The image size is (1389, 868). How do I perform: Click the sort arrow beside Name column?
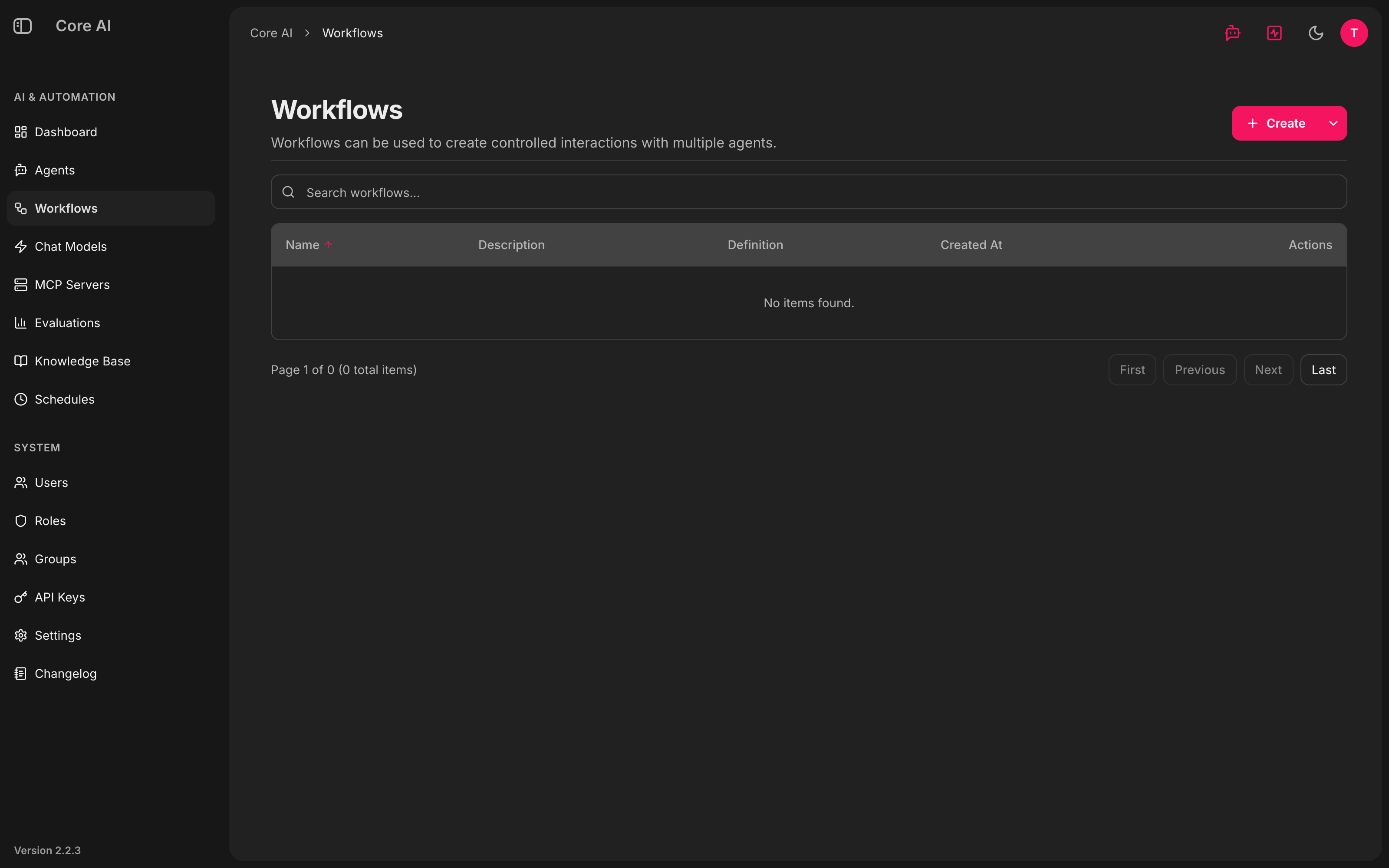pos(328,245)
